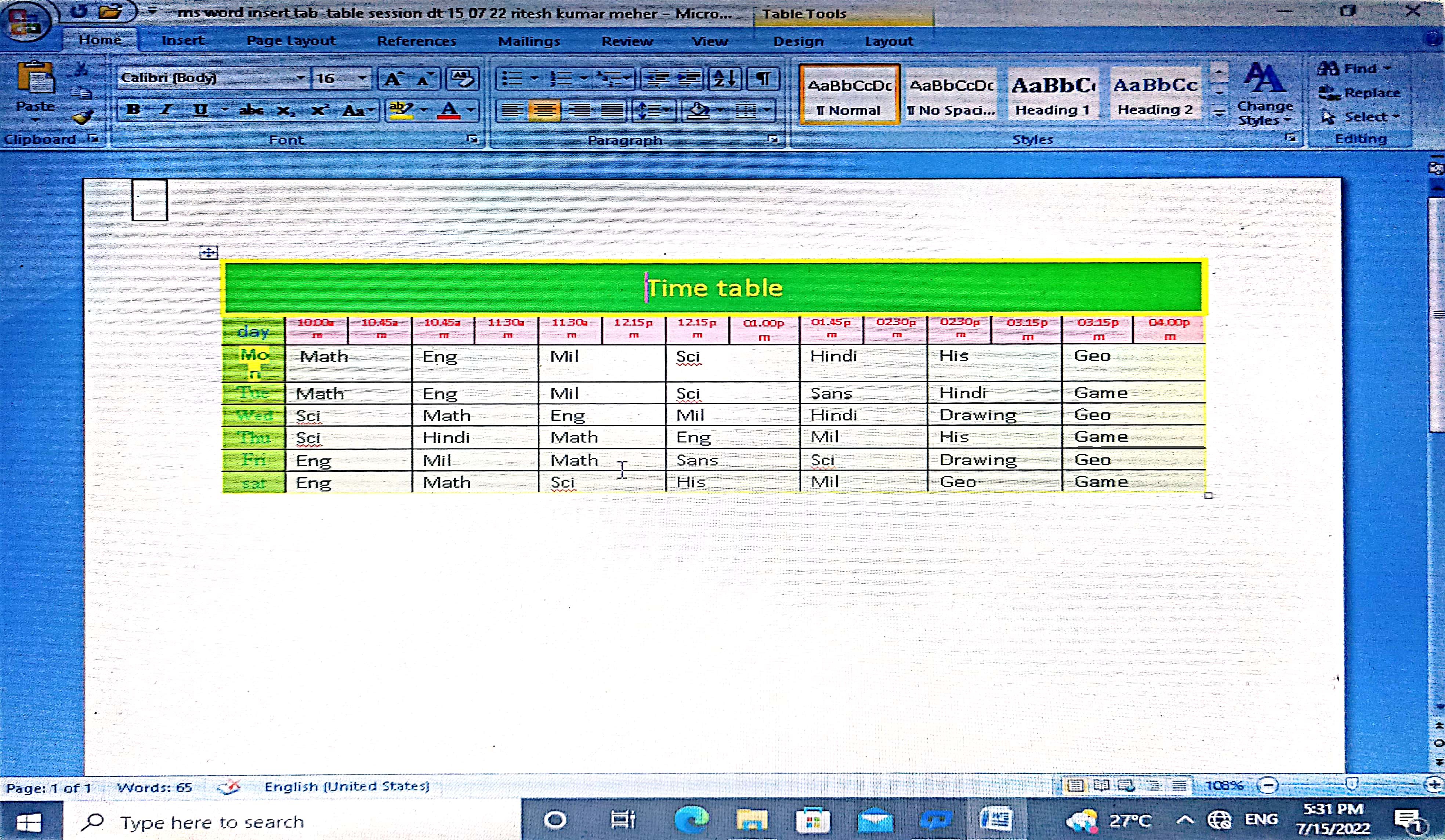Open the font name dropdown
1445x840 pixels.
coord(300,78)
